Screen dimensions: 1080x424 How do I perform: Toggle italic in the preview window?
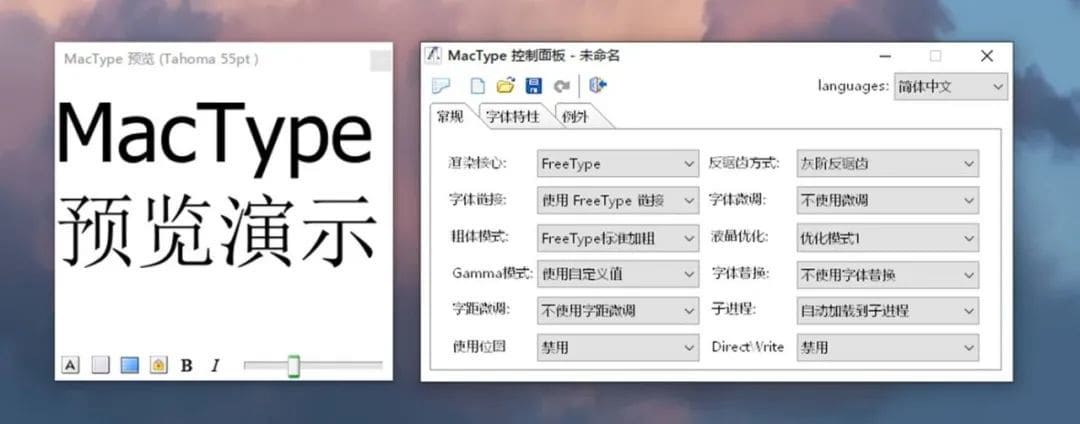pyautogui.click(x=215, y=365)
